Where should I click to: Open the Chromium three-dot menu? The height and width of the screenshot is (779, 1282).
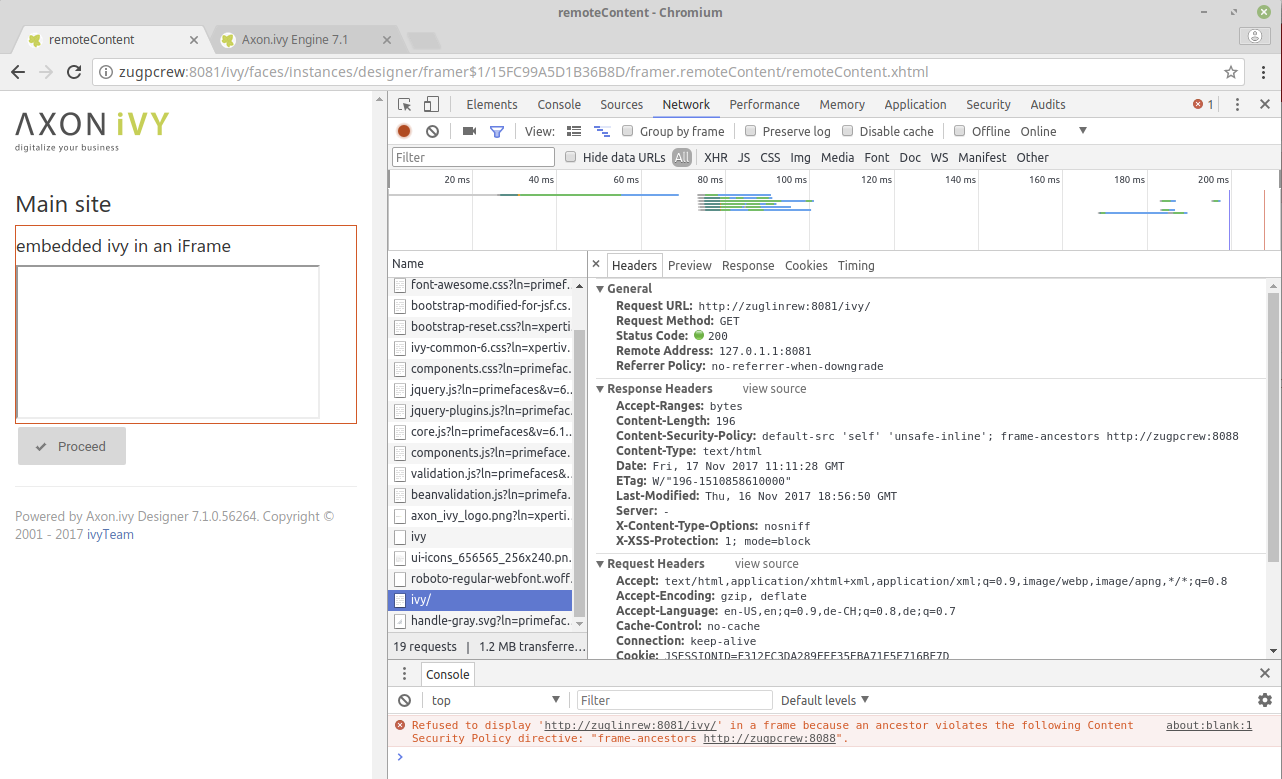pos(1264,72)
